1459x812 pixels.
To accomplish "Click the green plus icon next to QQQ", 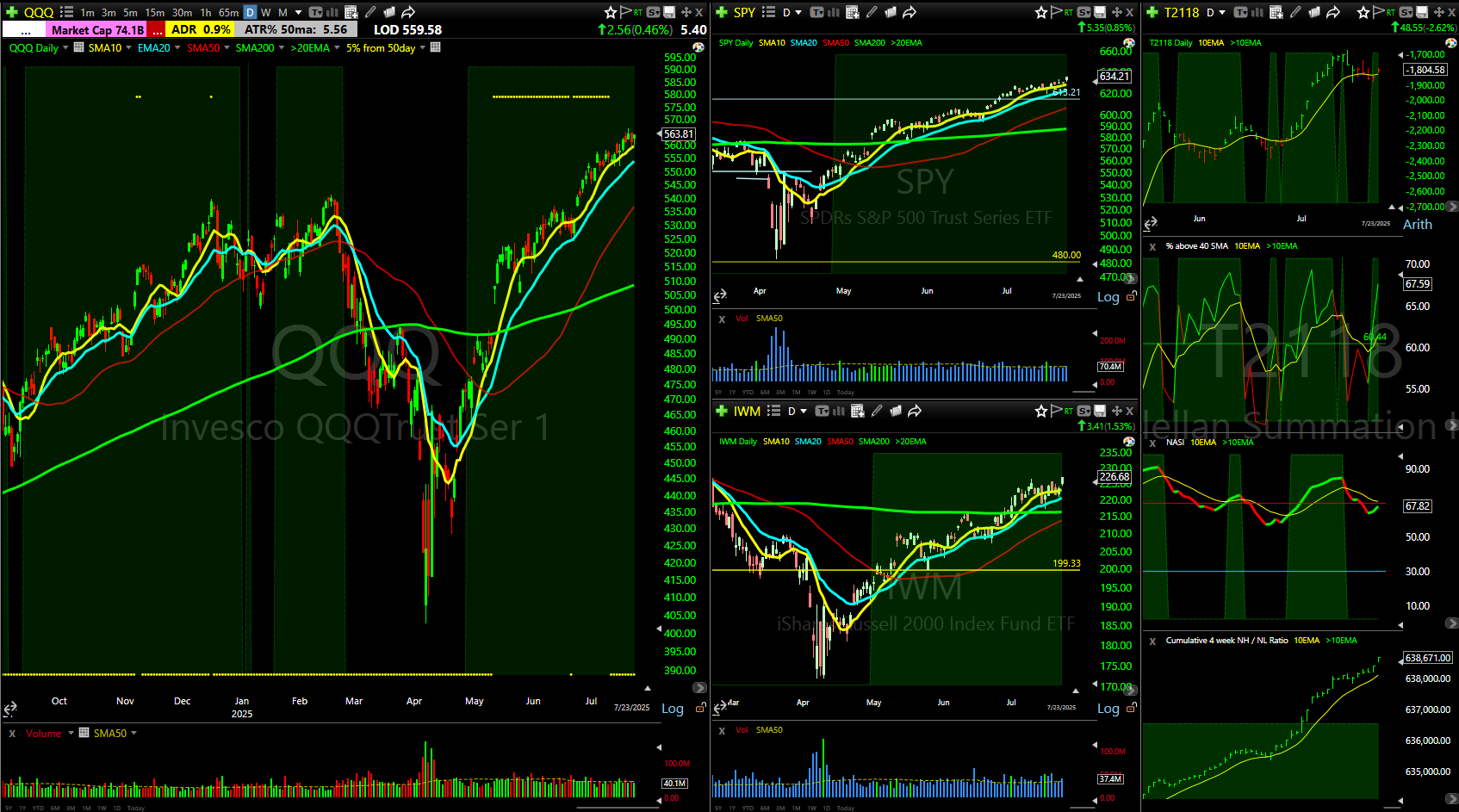I will 11,12.
